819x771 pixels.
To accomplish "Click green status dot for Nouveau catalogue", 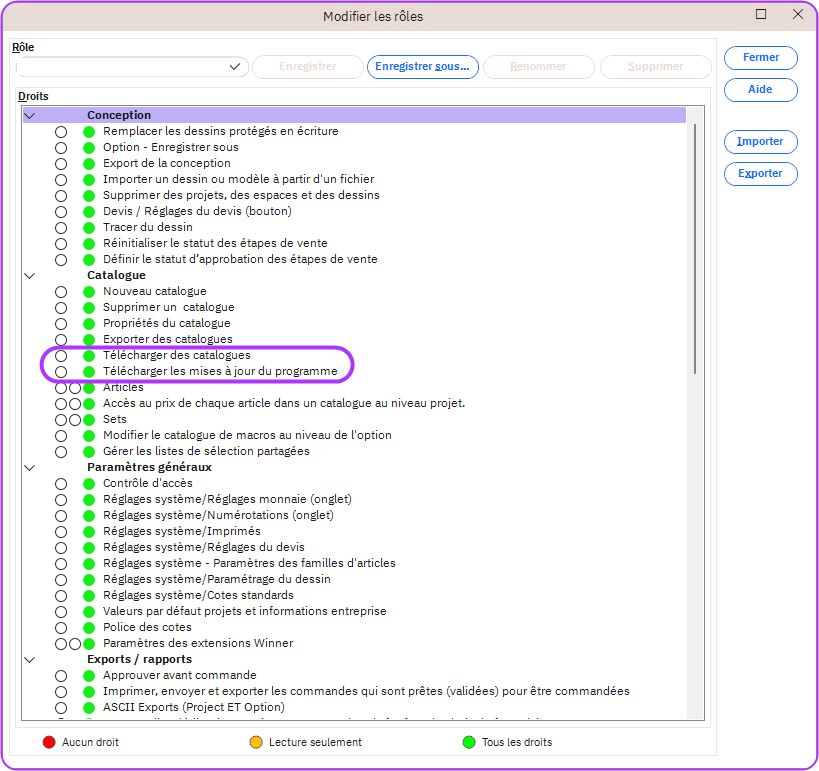I will [x=89, y=291].
